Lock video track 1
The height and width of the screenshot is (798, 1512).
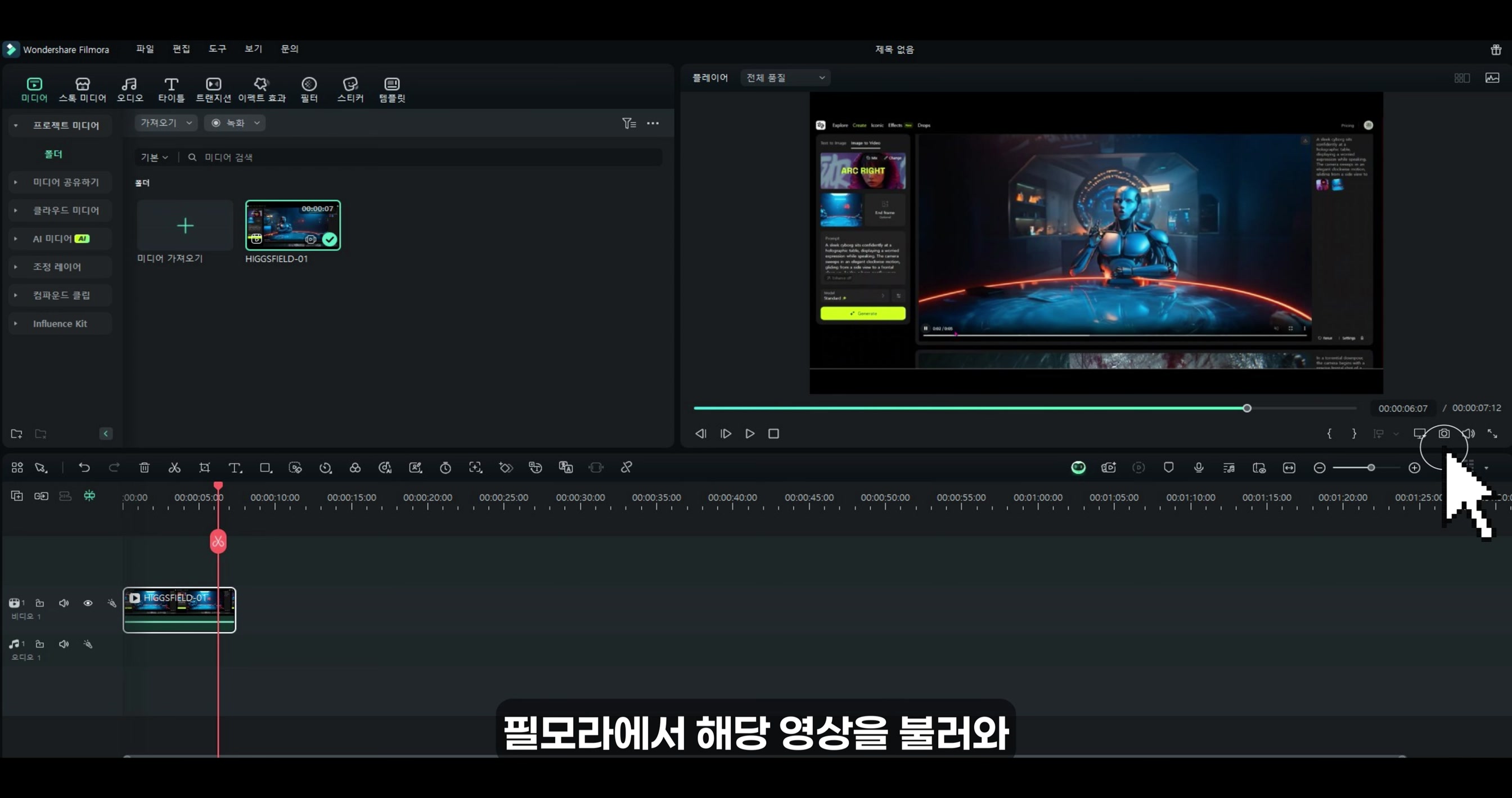click(40, 603)
